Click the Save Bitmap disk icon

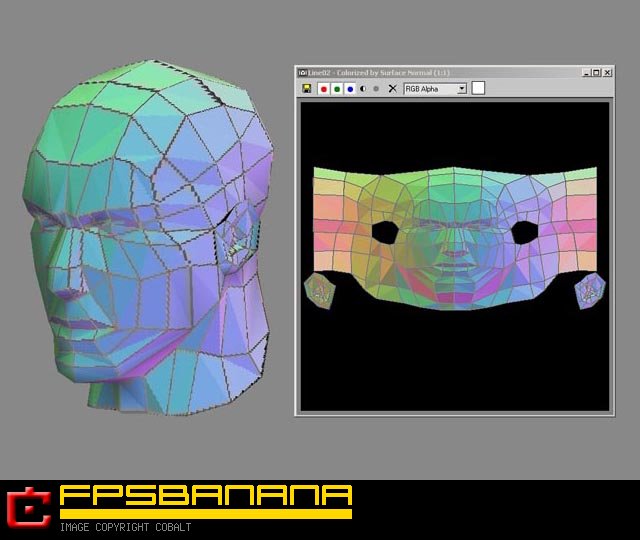click(306, 89)
